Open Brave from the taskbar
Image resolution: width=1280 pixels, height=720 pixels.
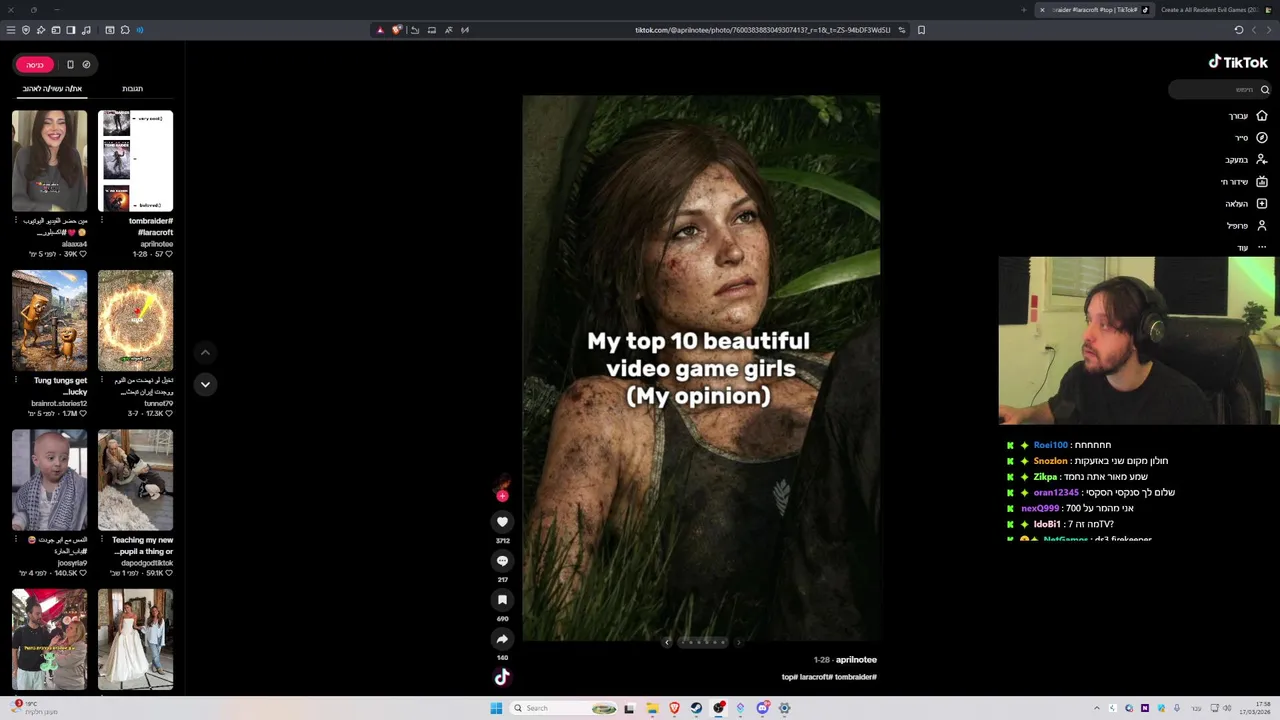pyautogui.click(x=674, y=708)
